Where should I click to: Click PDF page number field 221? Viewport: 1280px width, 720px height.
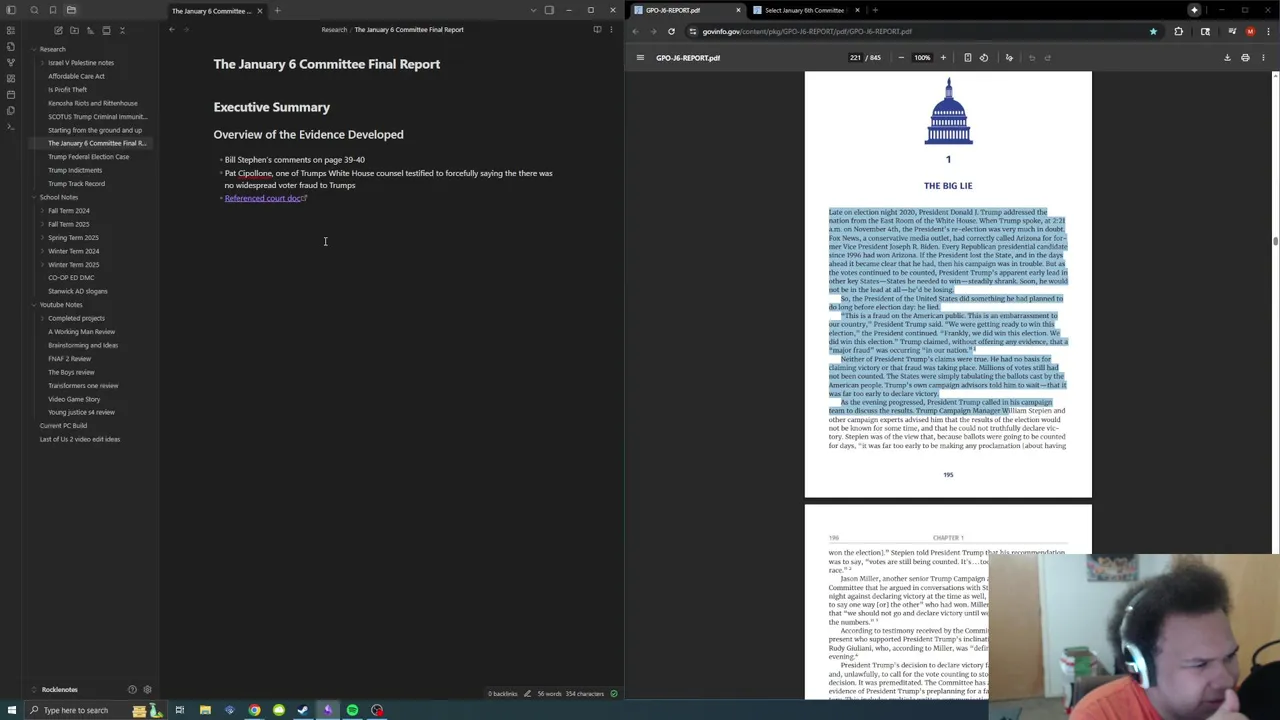[x=856, y=57]
